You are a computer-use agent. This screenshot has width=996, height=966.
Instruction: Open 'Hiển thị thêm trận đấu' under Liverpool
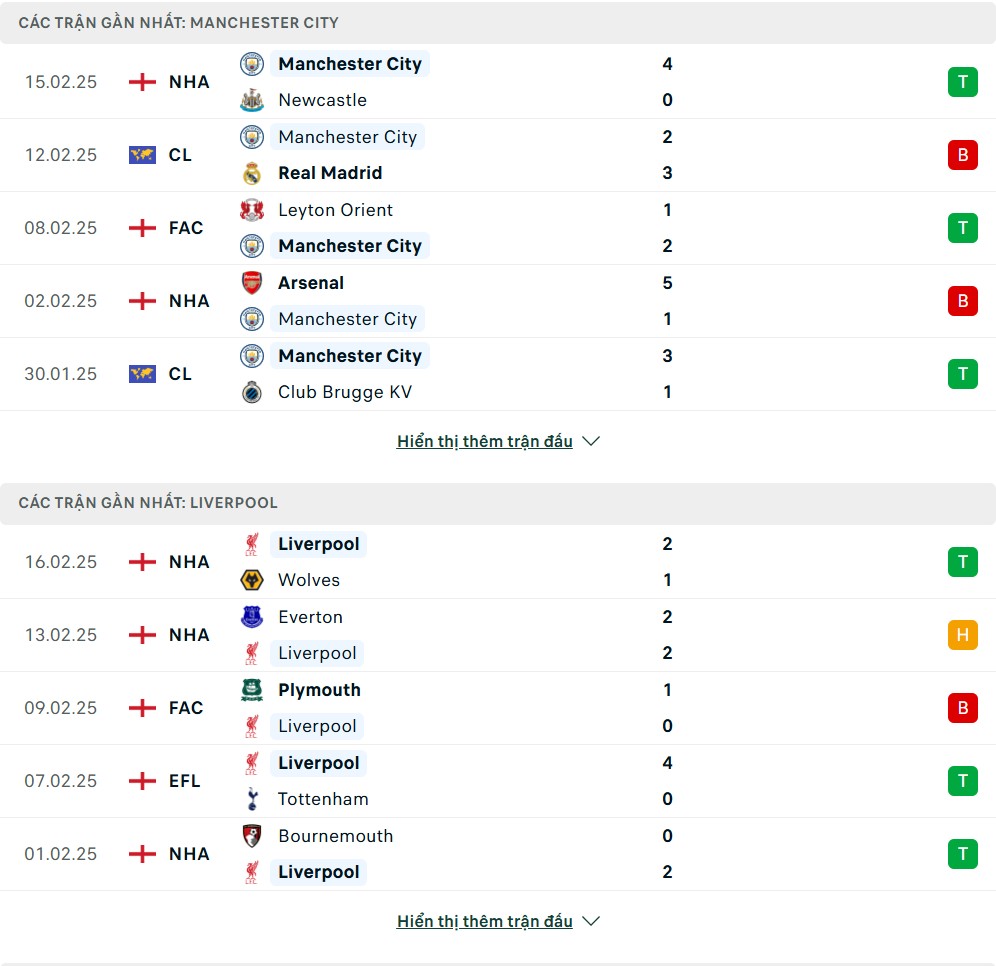point(485,921)
